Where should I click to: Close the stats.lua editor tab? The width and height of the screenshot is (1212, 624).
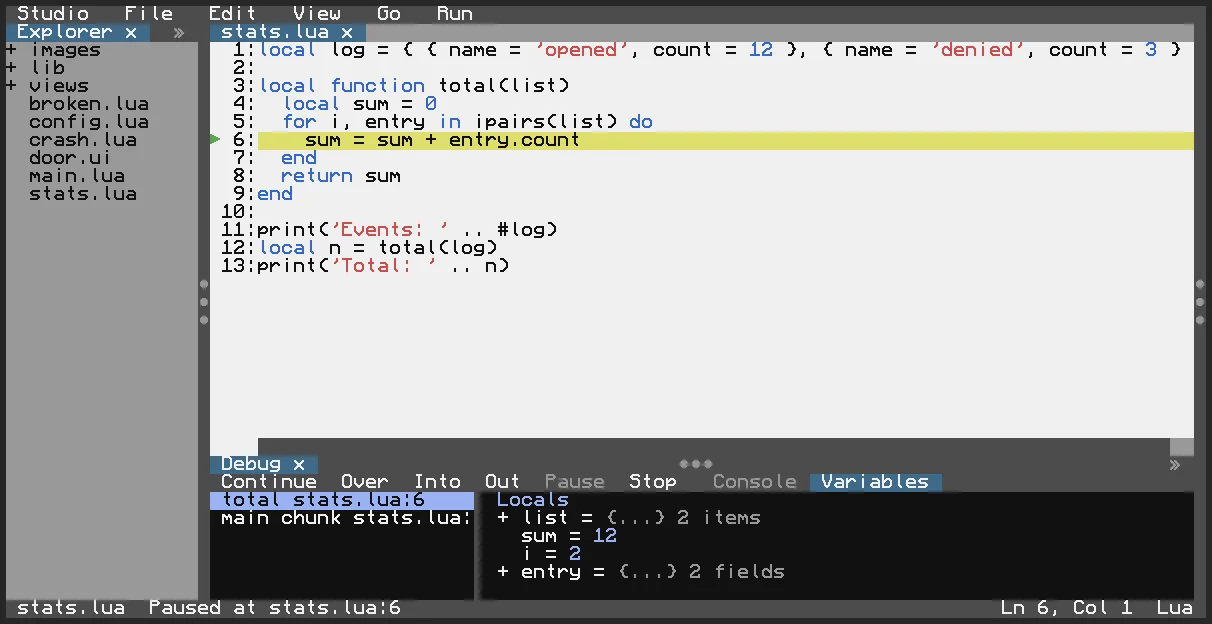click(x=347, y=32)
